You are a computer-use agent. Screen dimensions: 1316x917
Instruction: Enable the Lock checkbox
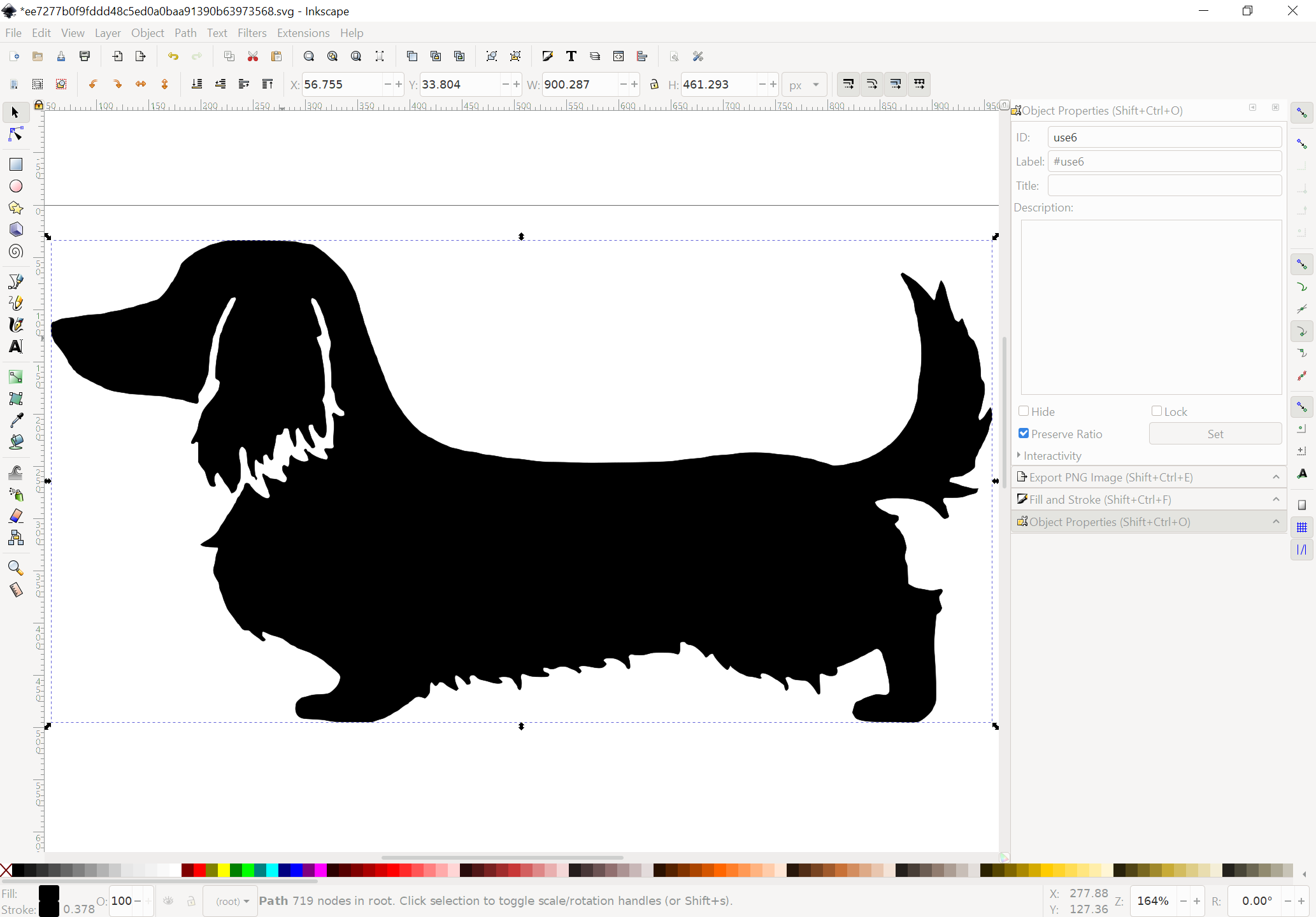pyautogui.click(x=1157, y=411)
